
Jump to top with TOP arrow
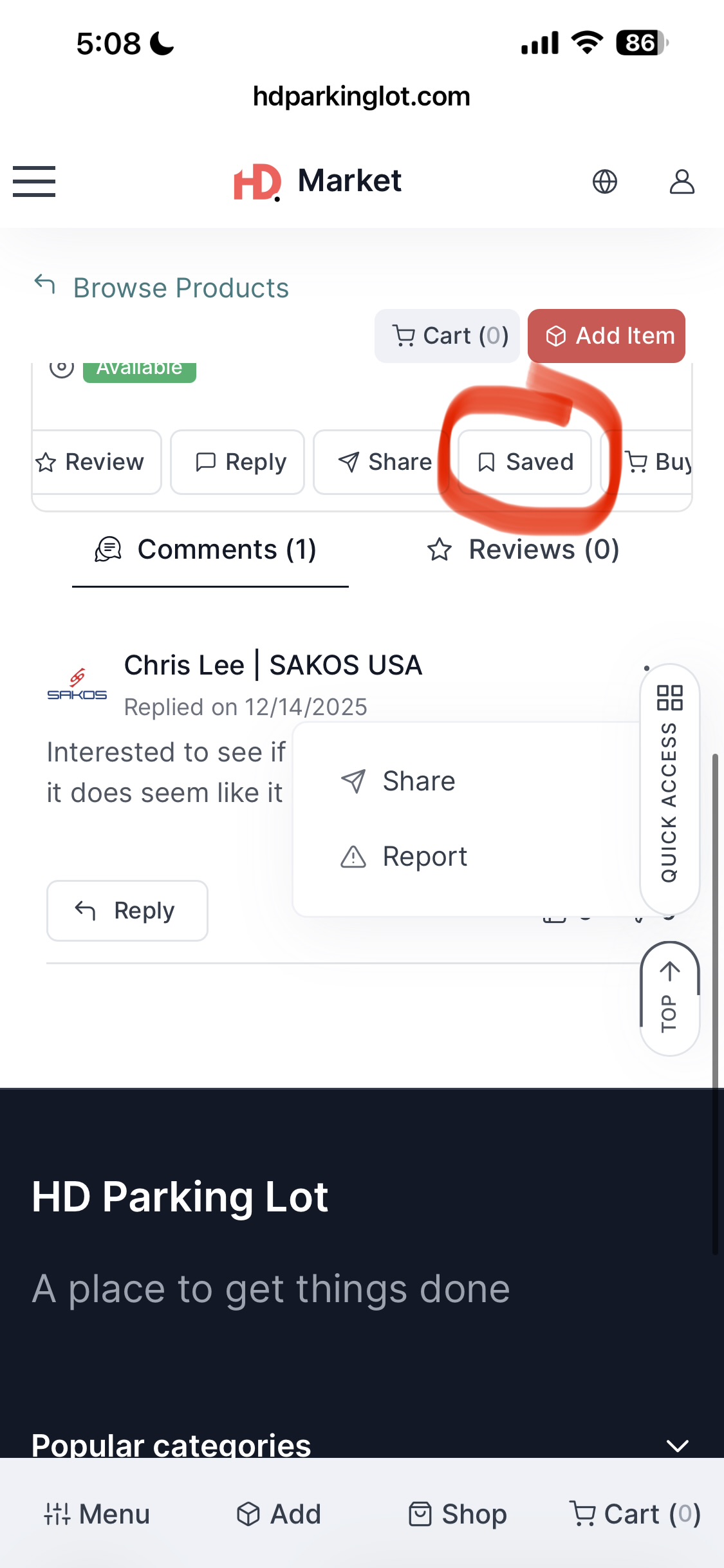pyautogui.click(x=669, y=998)
